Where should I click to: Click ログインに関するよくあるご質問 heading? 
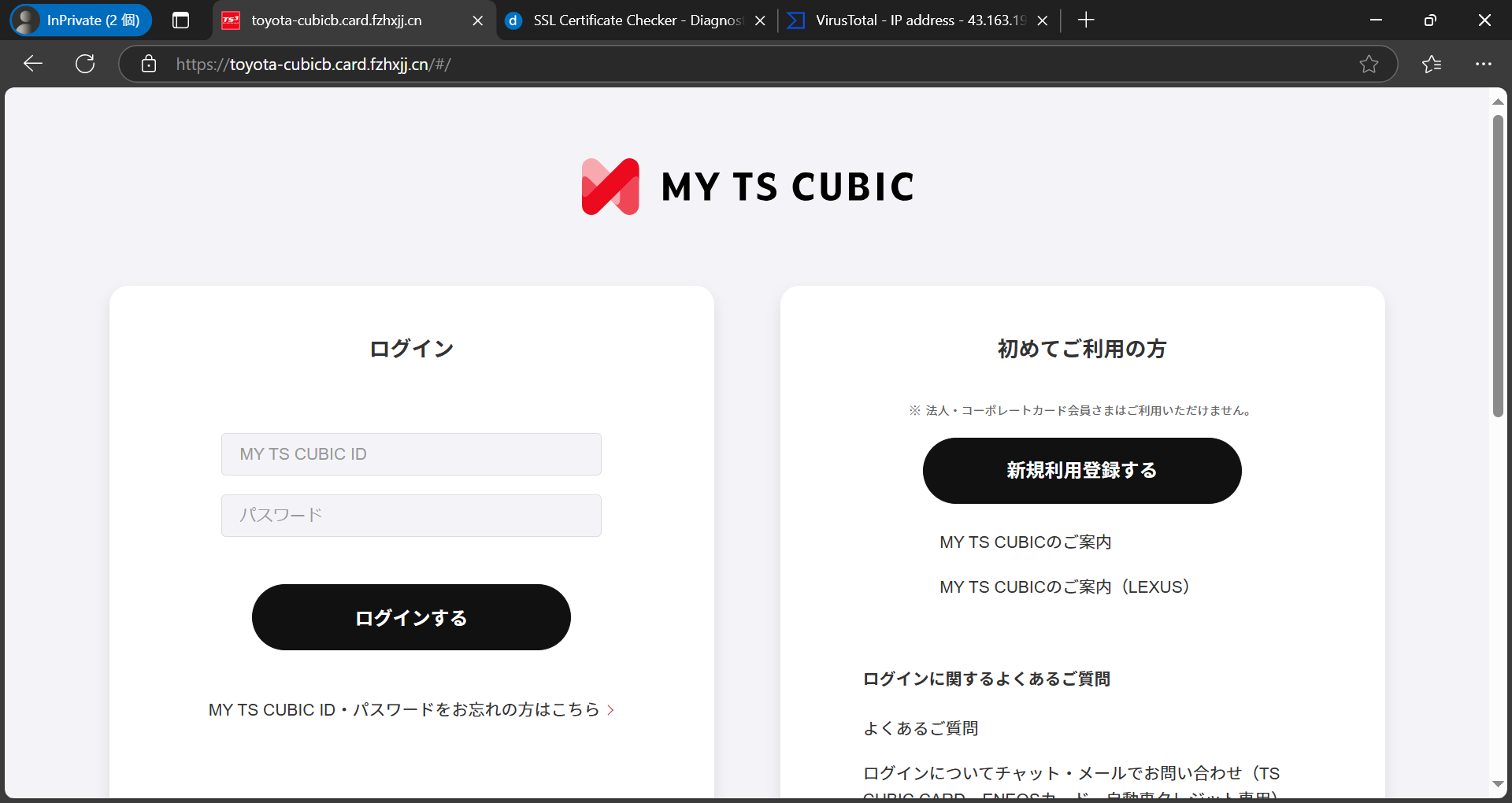[x=987, y=679]
